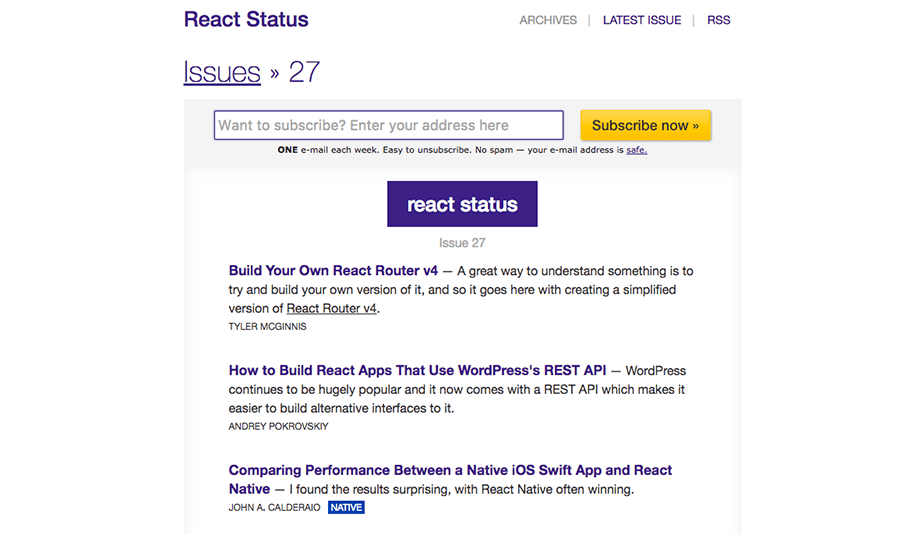Open the React Status site title
Screen dimensions: 900x535
click(x=246, y=20)
